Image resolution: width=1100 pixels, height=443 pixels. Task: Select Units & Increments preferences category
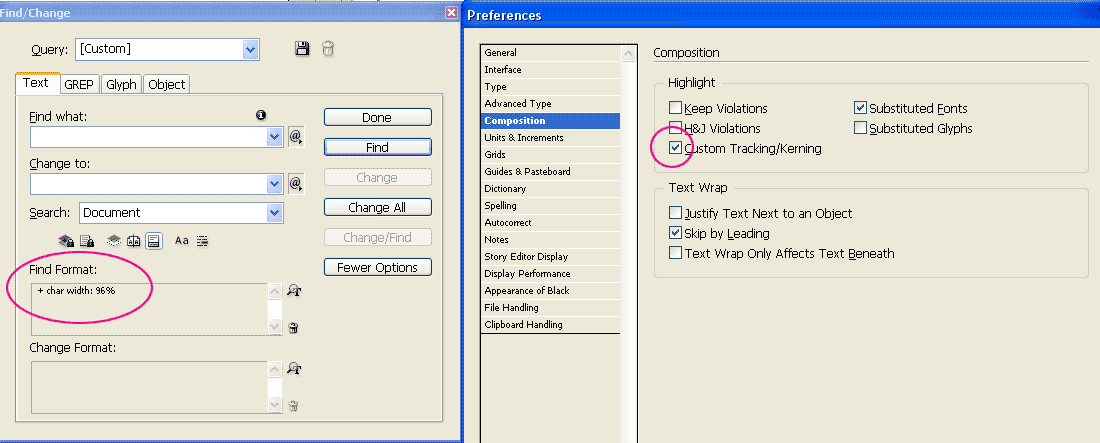551,138
